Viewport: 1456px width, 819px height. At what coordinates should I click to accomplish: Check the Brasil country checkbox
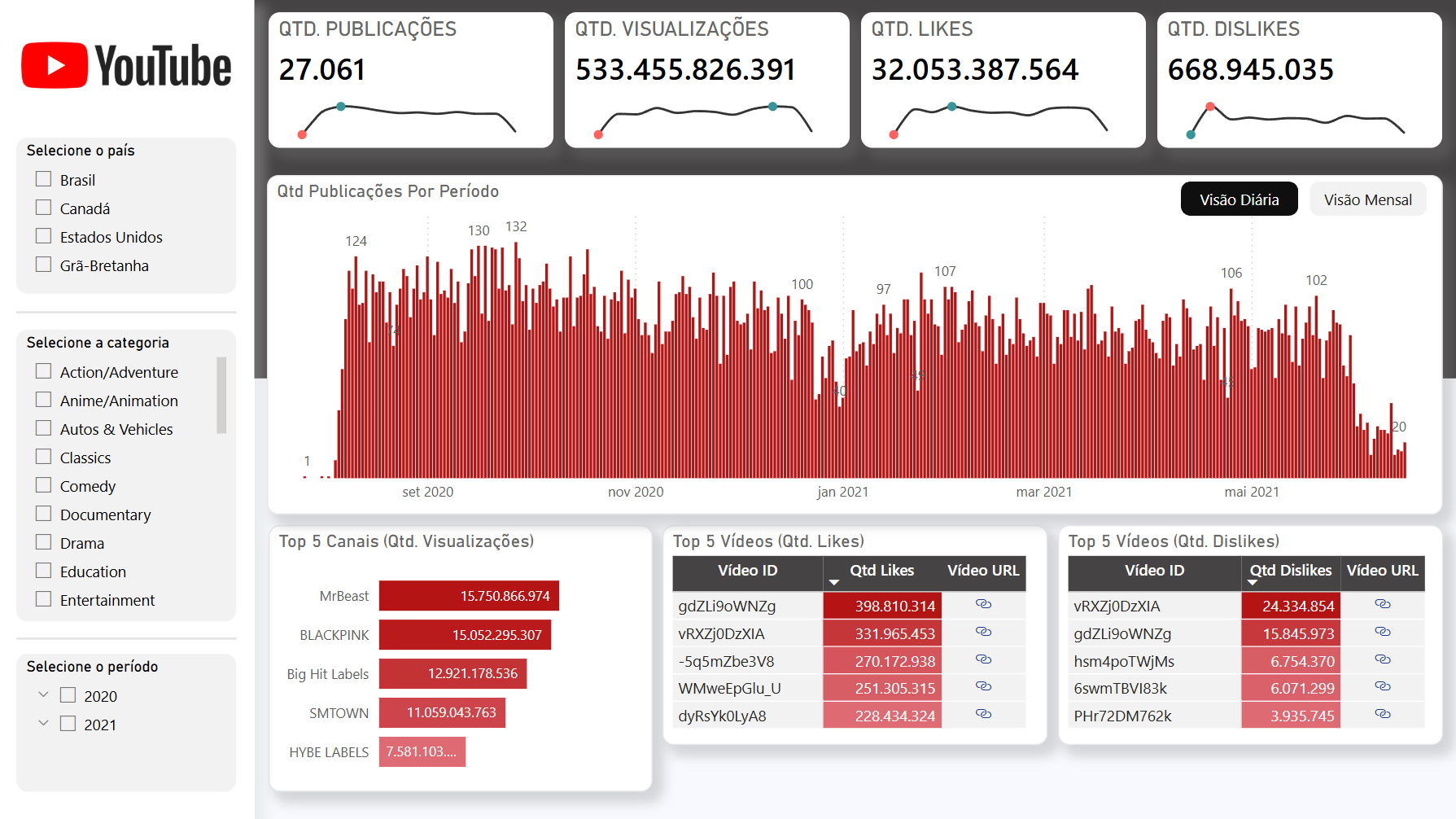tap(44, 179)
